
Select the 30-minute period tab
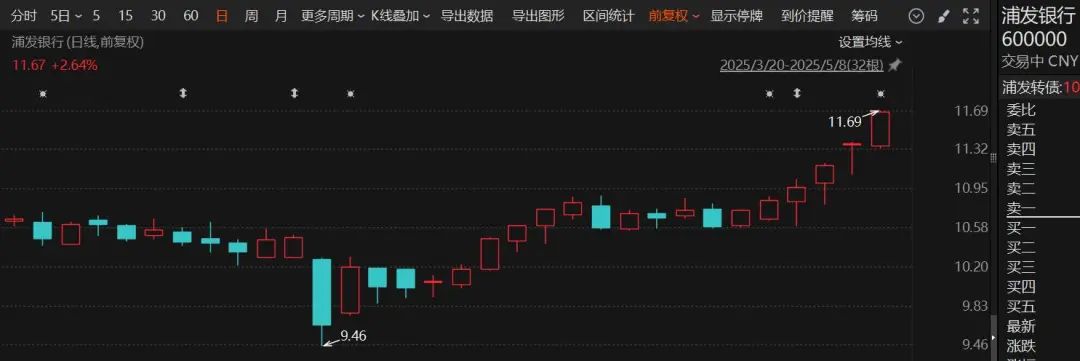pos(158,15)
